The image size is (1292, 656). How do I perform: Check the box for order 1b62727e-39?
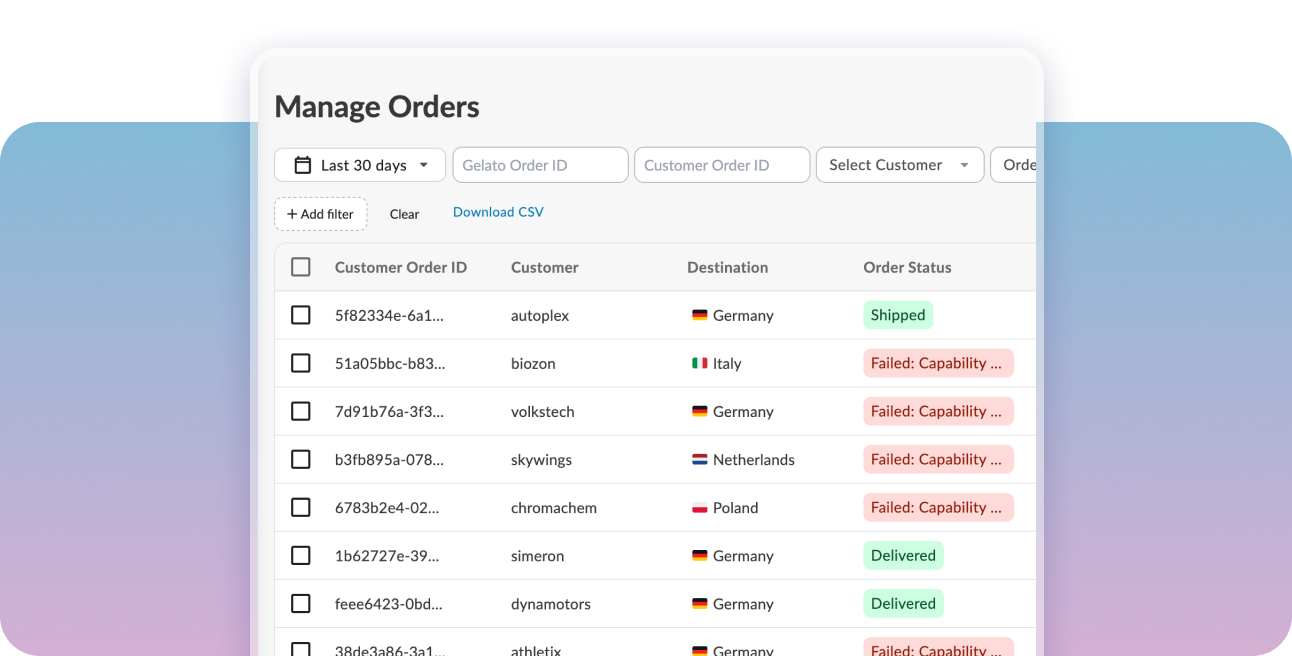click(301, 555)
